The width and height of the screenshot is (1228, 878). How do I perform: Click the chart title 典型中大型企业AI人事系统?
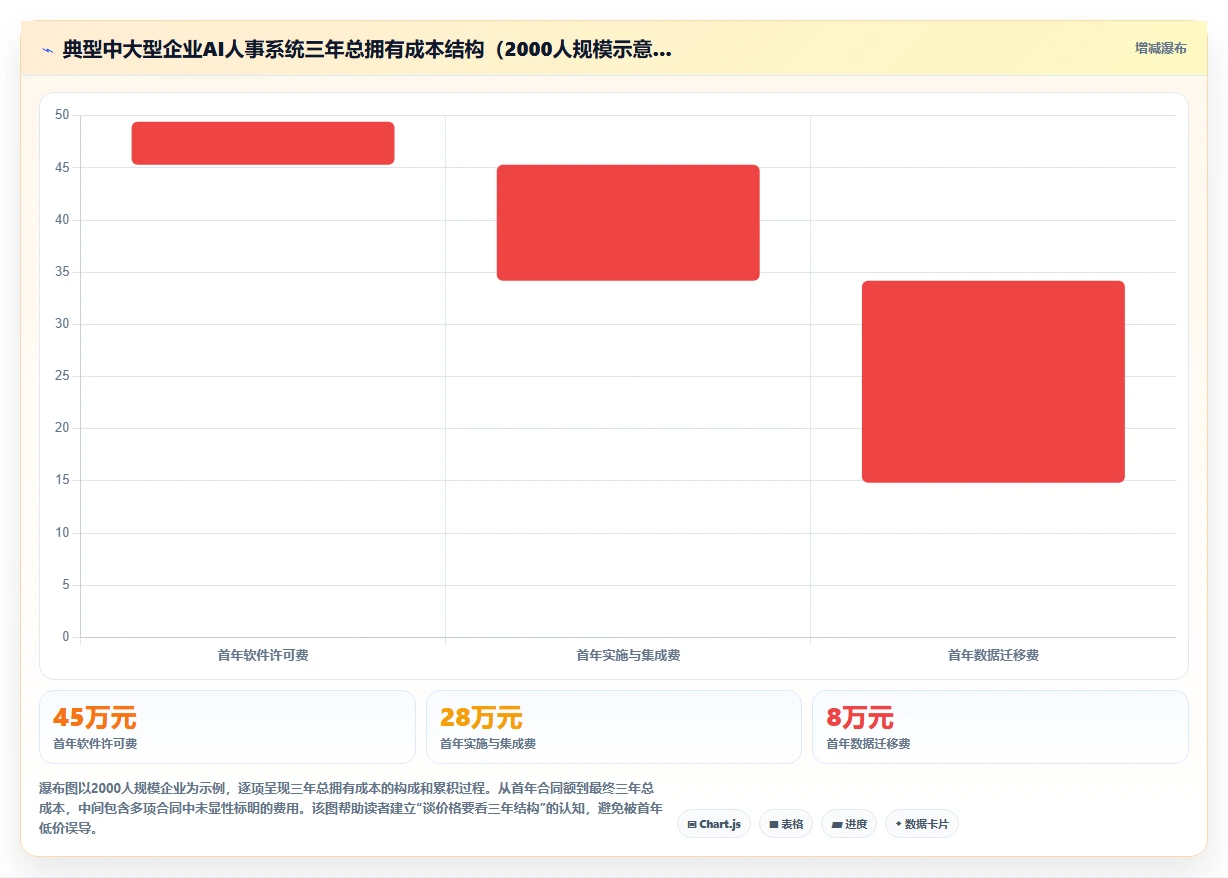[367, 50]
